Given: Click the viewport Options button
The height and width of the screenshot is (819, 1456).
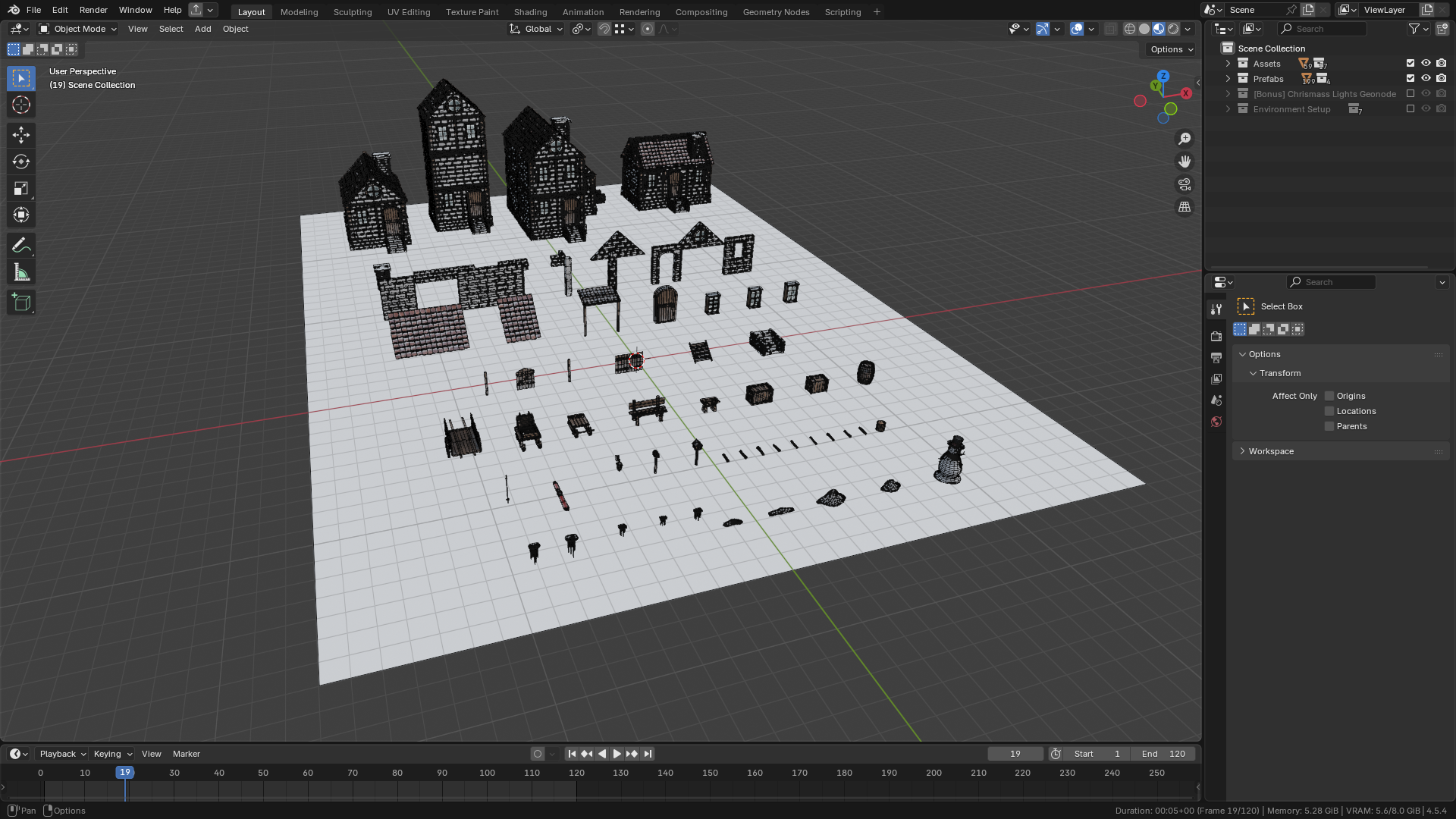Looking at the screenshot, I should 1171,49.
